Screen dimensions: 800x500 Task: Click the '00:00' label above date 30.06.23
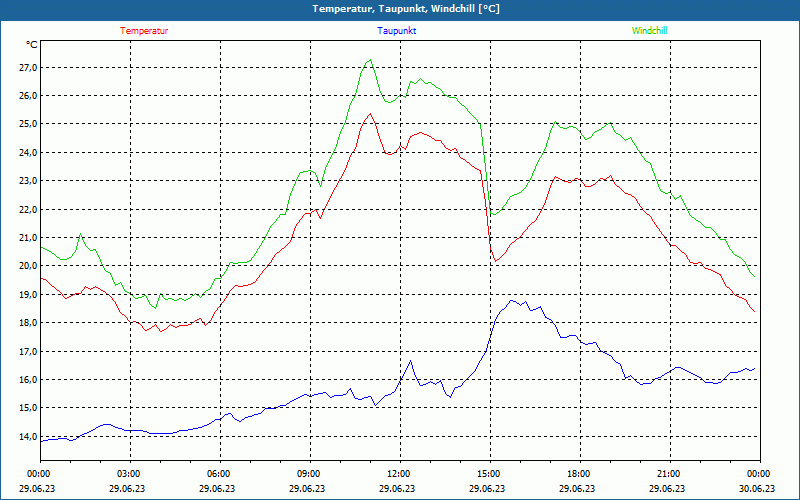pos(757,474)
